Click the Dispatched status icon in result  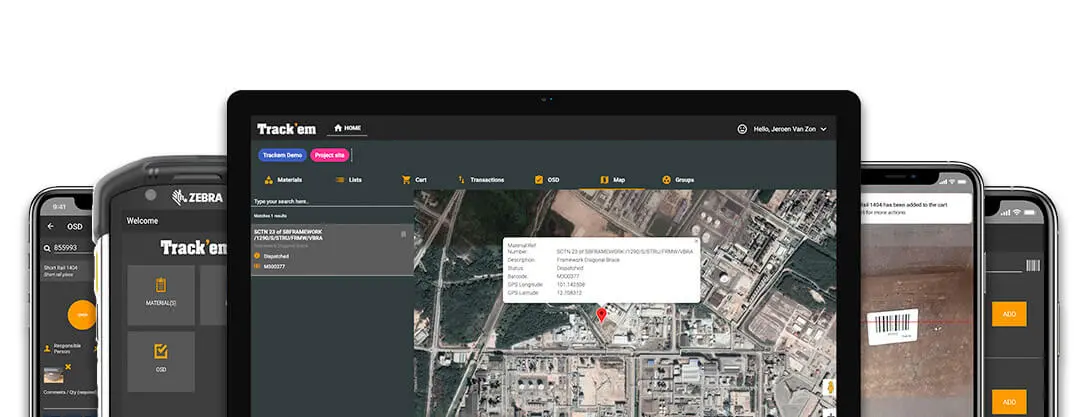coord(257,256)
